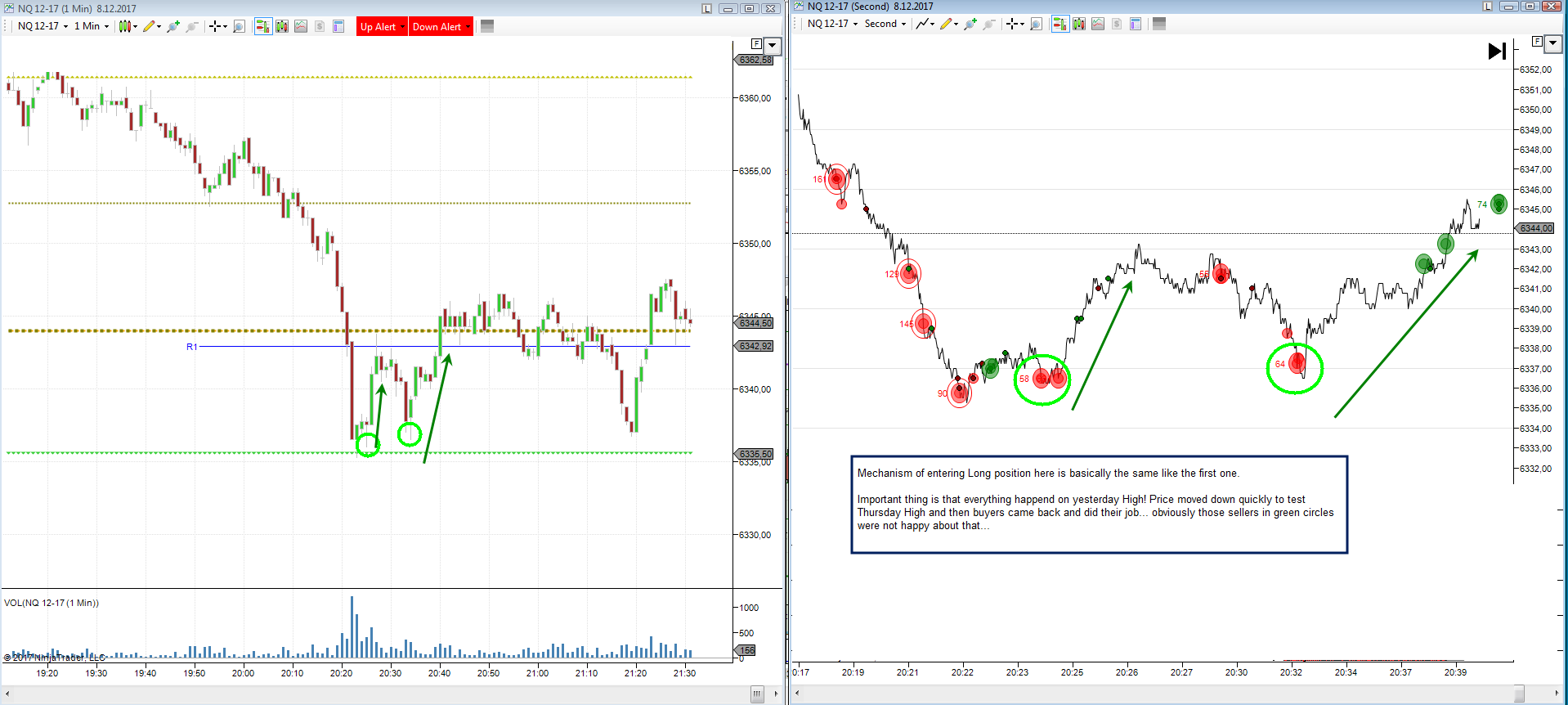Click skip-to-latest bar arrow on right chart
Image resolution: width=1568 pixels, height=705 pixels.
(x=1497, y=52)
